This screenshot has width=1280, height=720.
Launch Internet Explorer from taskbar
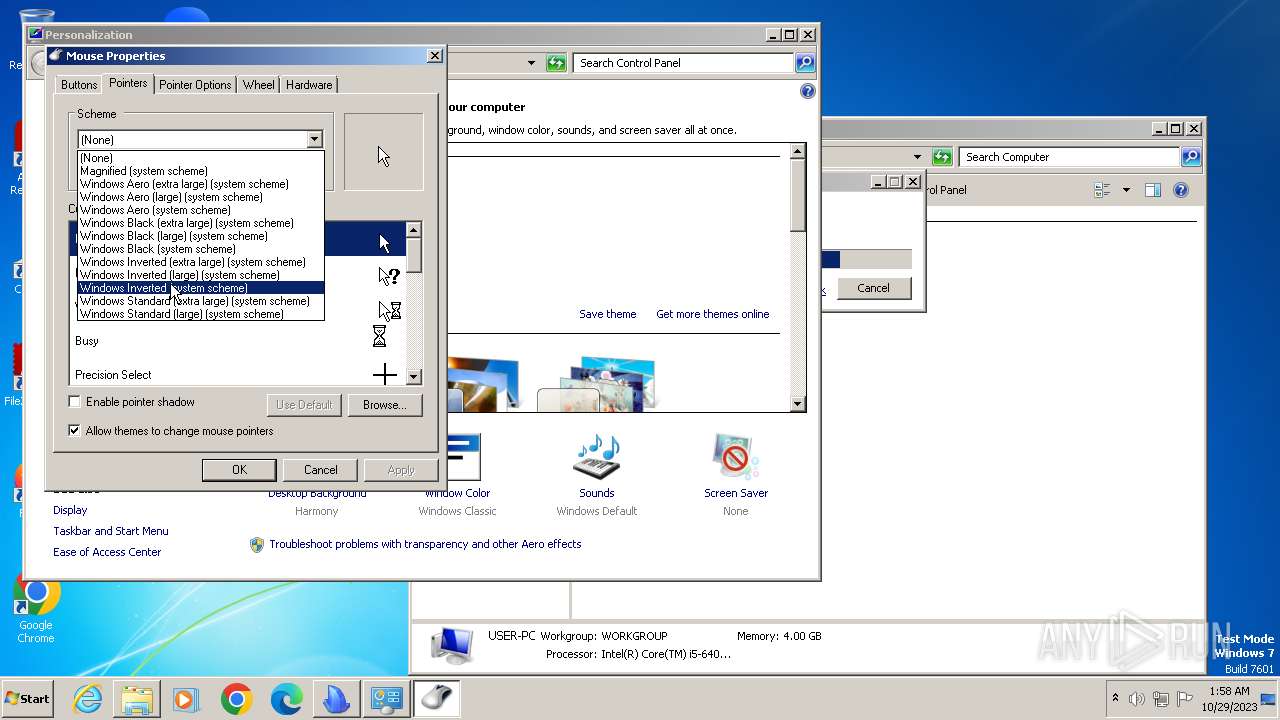[x=88, y=699]
